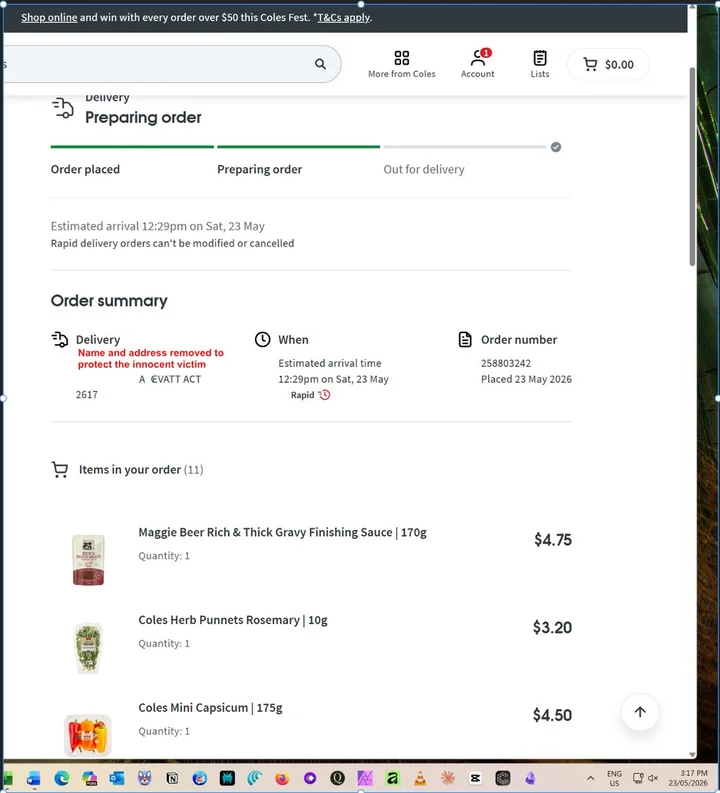Click the Preparing order progress step

259,169
